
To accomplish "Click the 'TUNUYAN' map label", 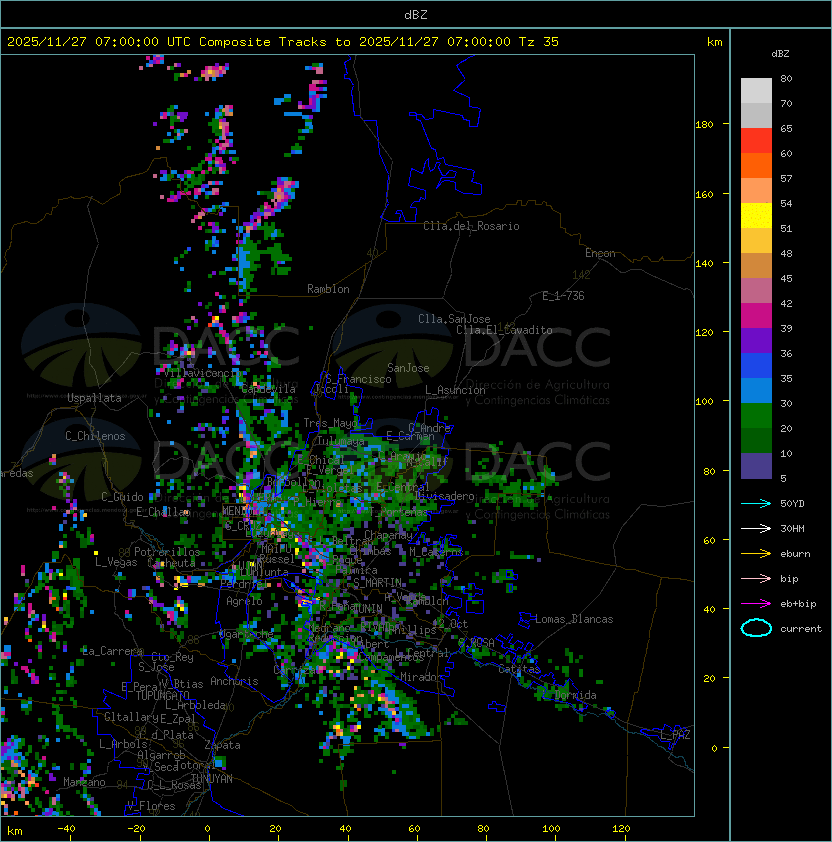I will coord(212,779).
